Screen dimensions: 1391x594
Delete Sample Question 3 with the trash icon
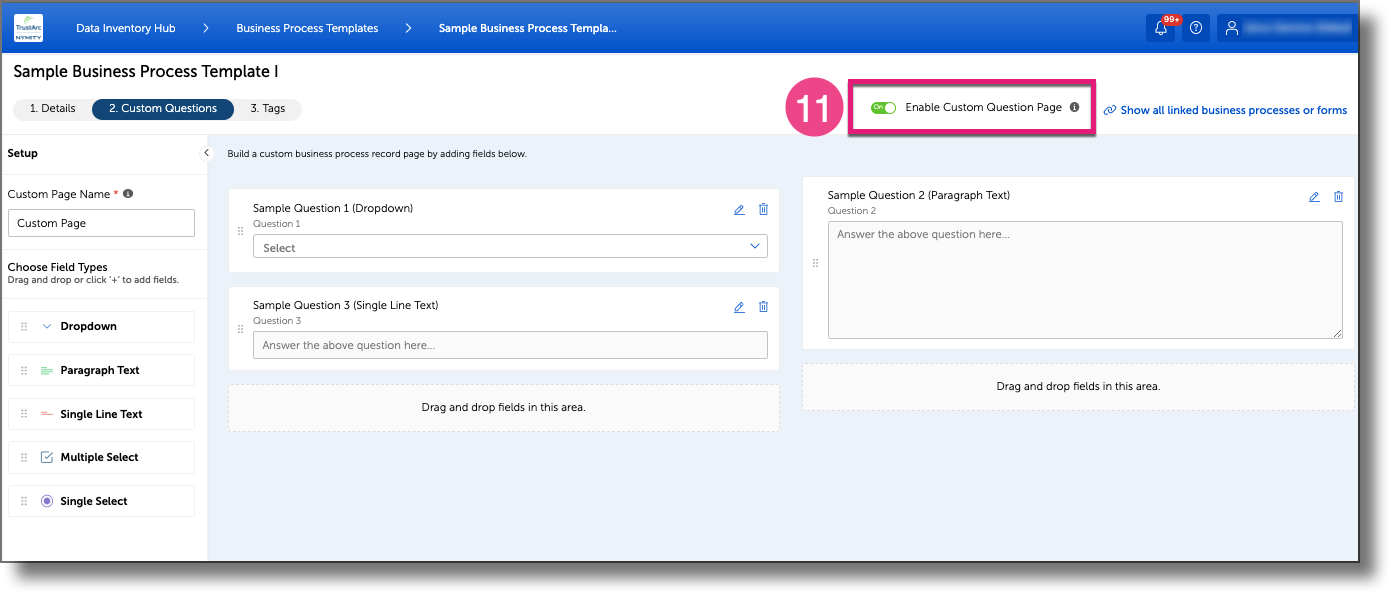click(763, 306)
